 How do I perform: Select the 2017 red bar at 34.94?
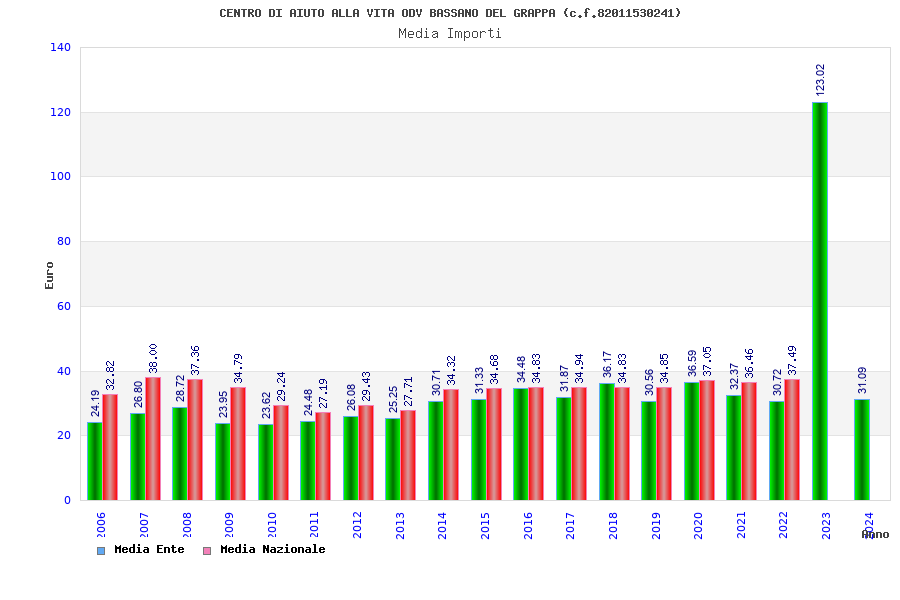pyautogui.click(x=579, y=443)
